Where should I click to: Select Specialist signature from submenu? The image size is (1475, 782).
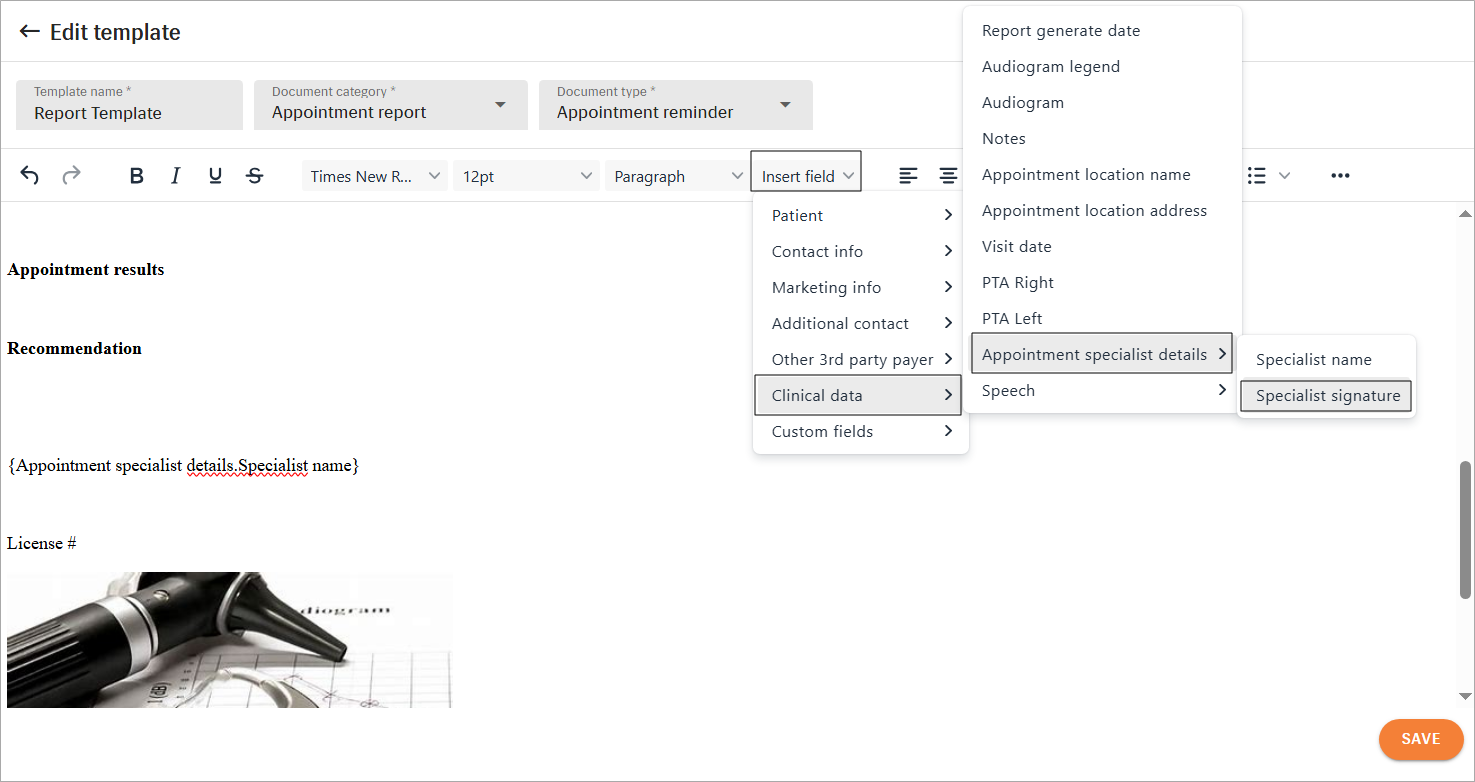point(1327,396)
